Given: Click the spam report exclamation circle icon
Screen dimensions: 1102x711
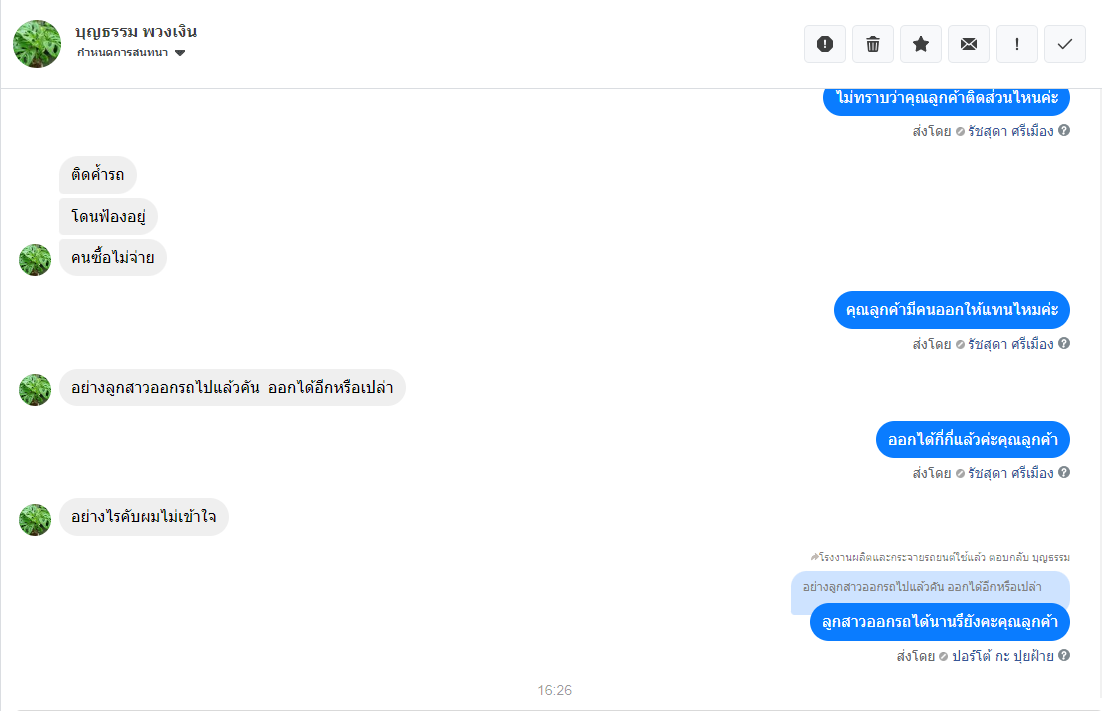Looking at the screenshot, I should point(824,44).
